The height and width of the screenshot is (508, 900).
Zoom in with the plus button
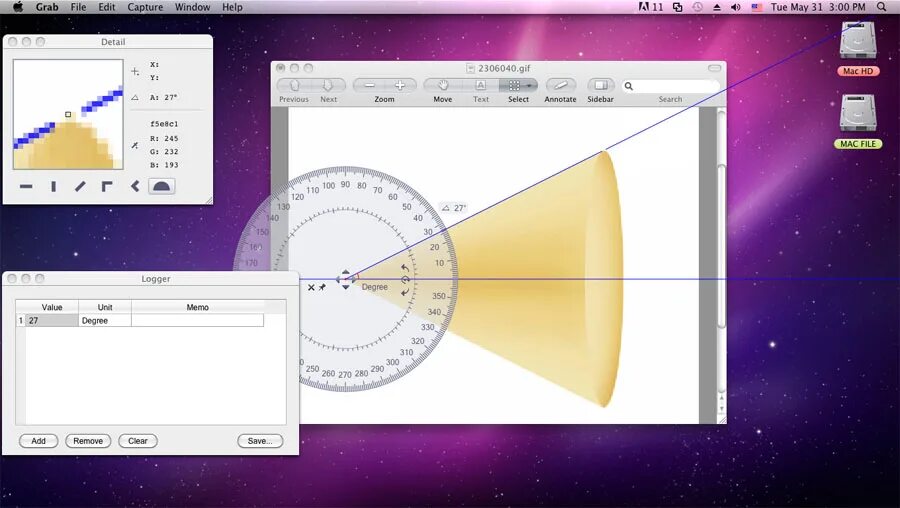(x=400, y=86)
